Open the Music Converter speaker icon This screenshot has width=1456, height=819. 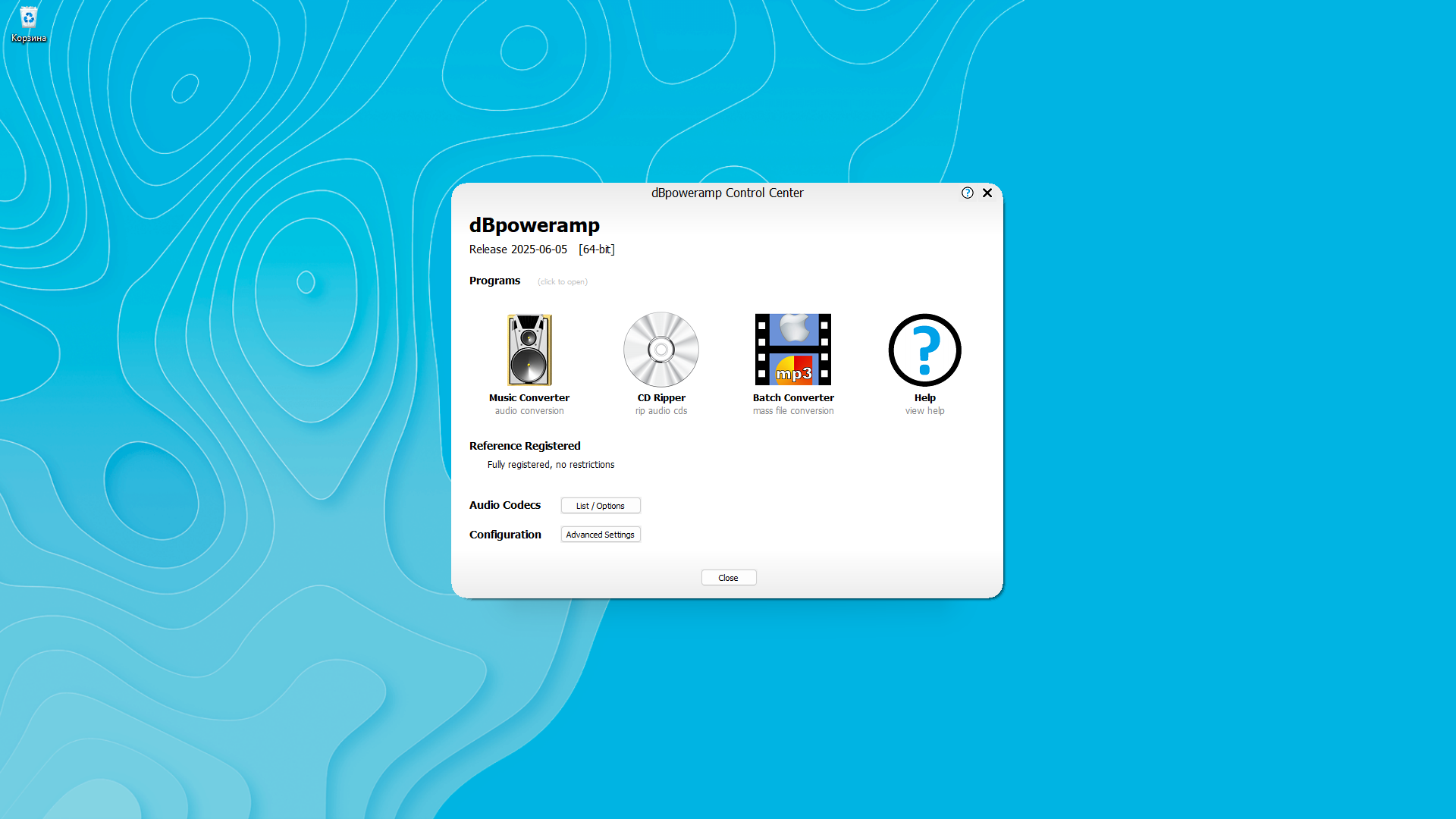point(529,350)
